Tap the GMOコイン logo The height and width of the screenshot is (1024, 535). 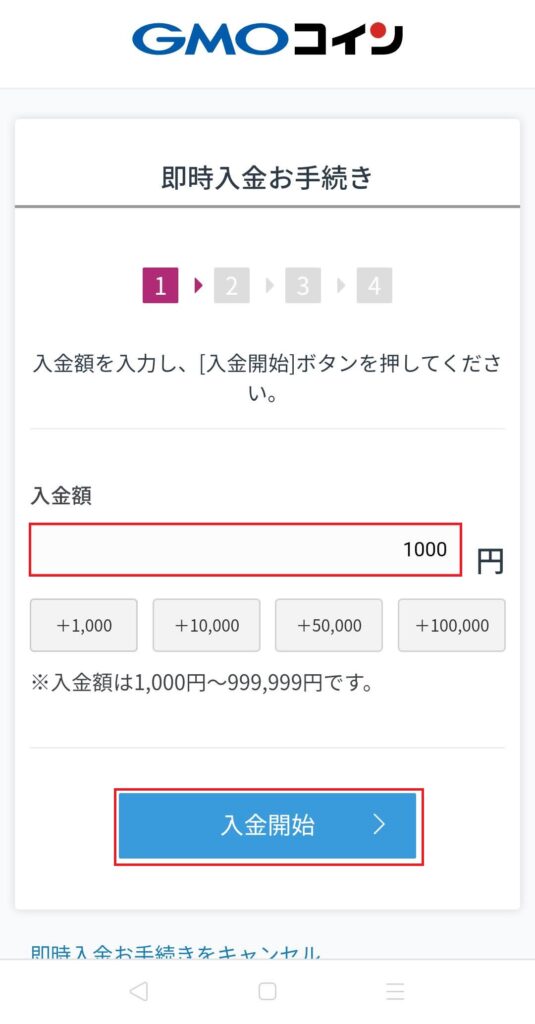pyautogui.click(x=267, y=40)
